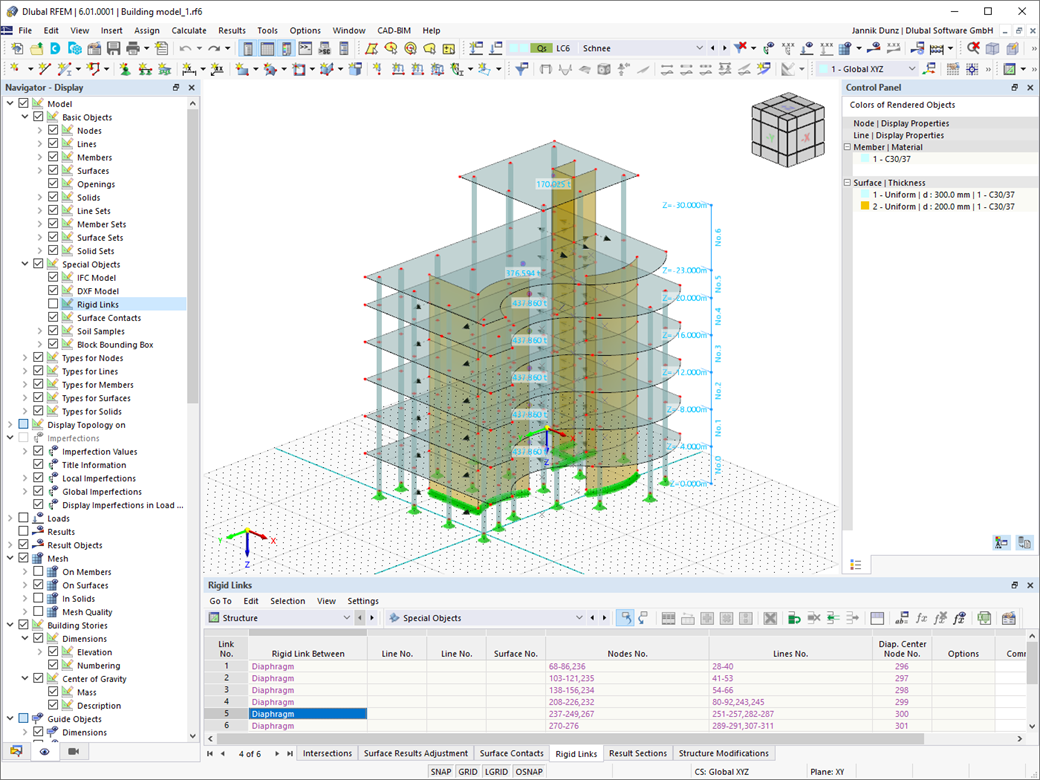Open the load case Schnee dropdown

point(699,48)
